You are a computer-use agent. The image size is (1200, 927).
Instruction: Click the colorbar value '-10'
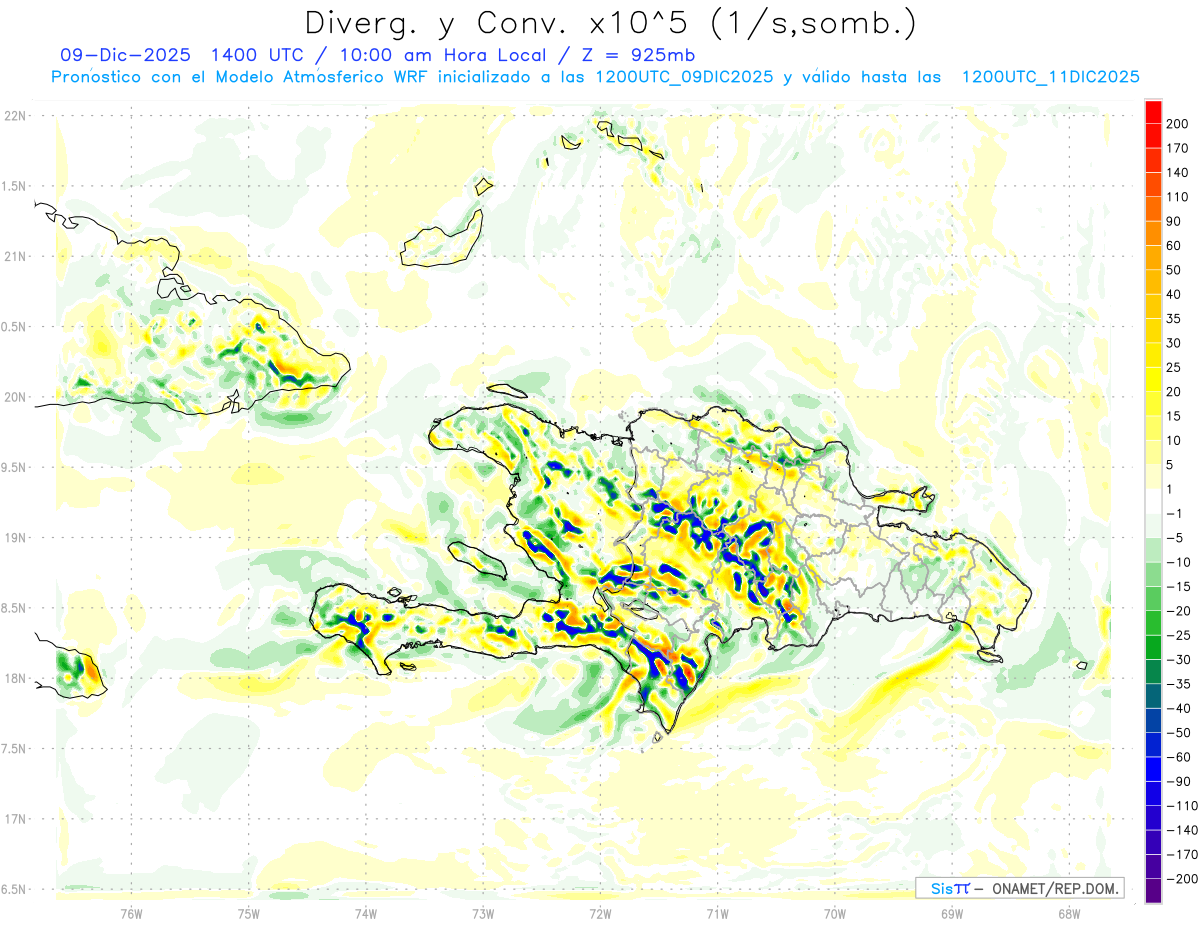1178,562
